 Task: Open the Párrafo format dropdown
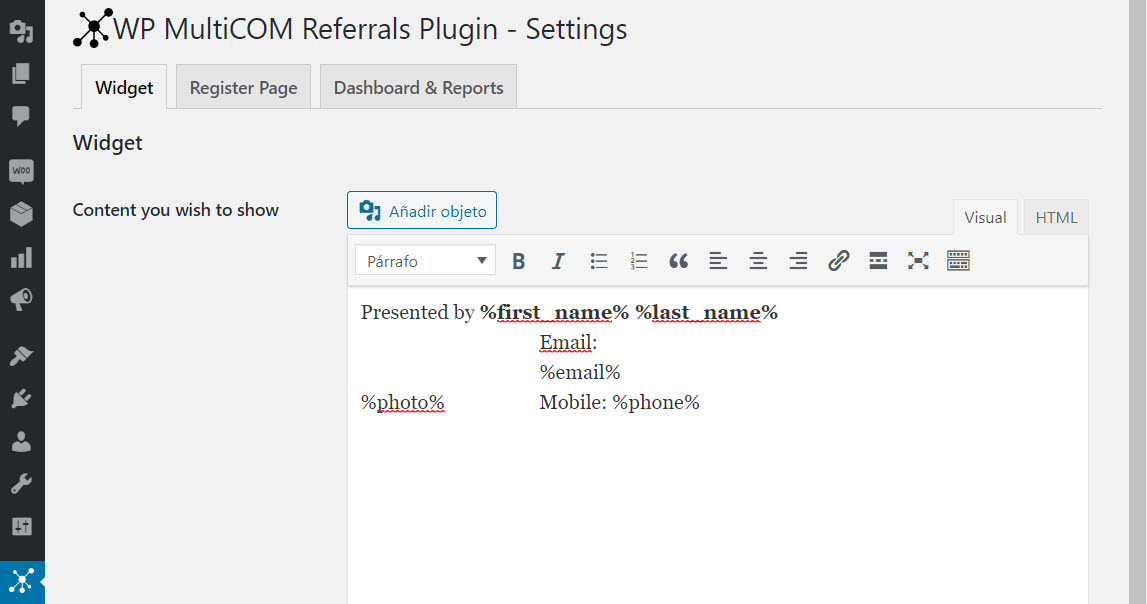click(426, 260)
